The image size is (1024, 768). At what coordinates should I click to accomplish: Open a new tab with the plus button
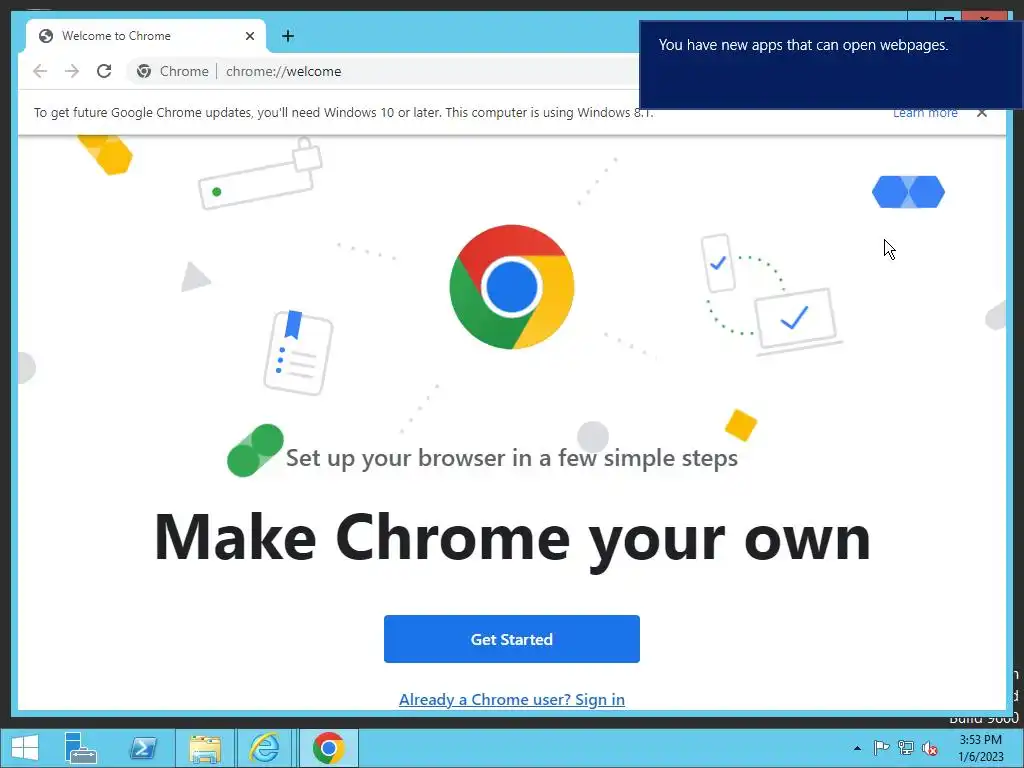coord(288,36)
